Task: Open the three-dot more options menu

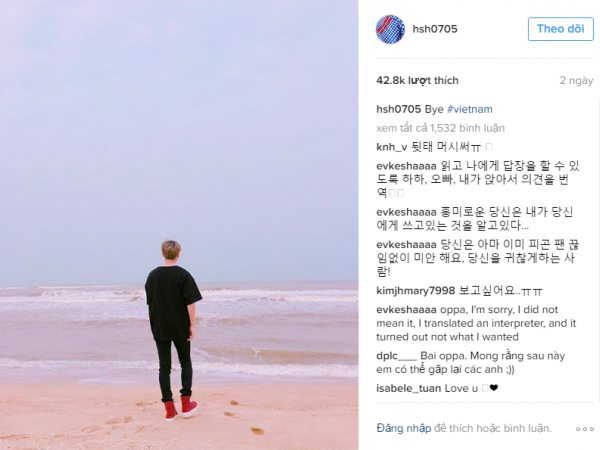Action: [584, 429]
